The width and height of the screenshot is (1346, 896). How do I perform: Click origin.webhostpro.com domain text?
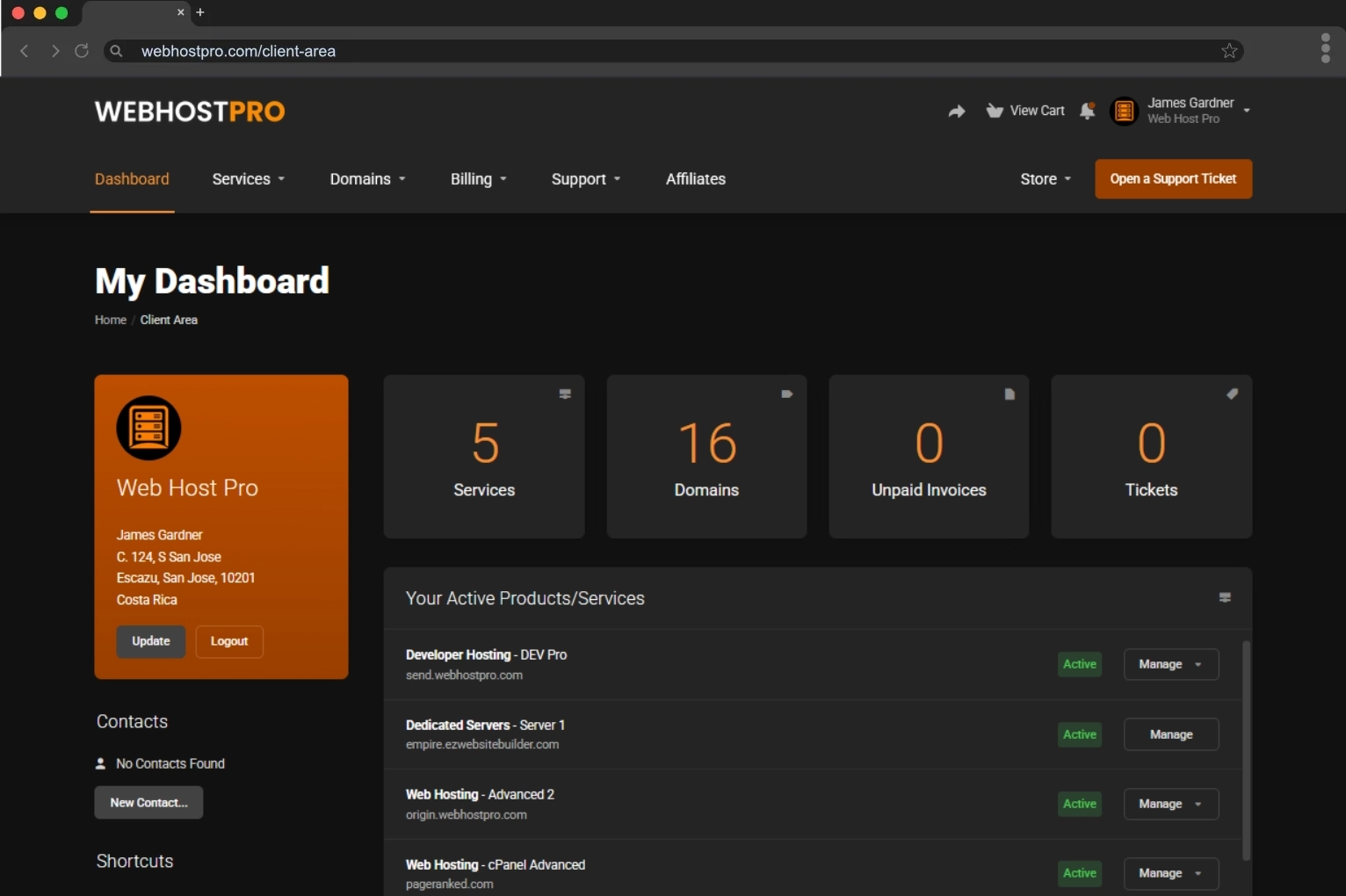click(467, 814)
